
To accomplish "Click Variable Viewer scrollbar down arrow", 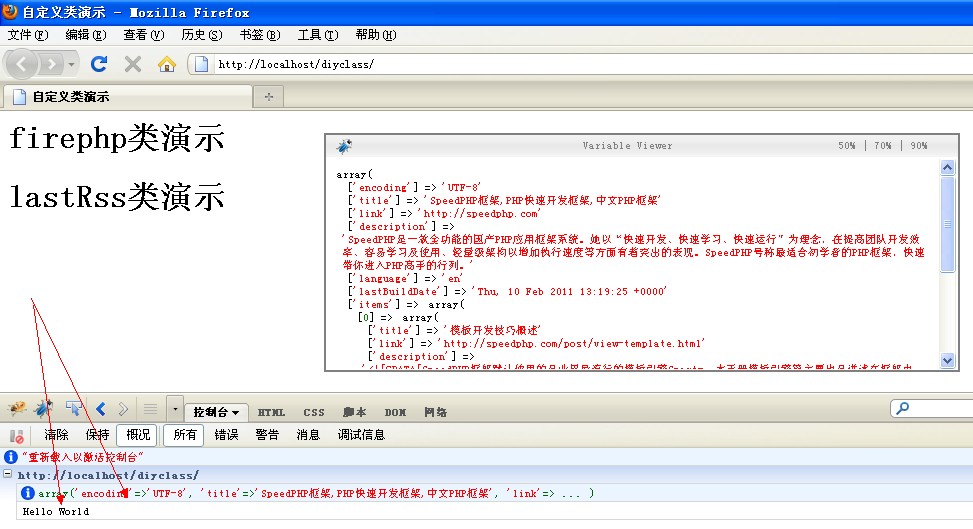I will pos(947,360).
